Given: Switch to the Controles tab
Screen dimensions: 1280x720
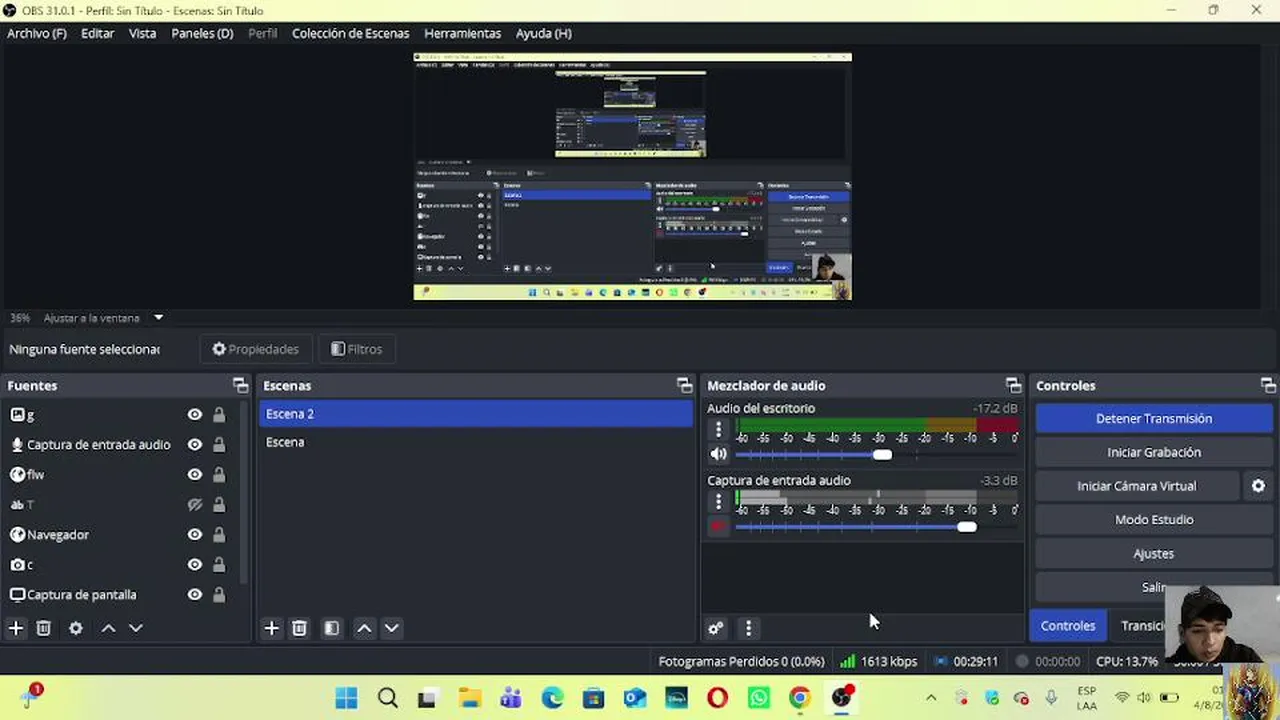Looking at the screenshot, I should pos(1068,626).
